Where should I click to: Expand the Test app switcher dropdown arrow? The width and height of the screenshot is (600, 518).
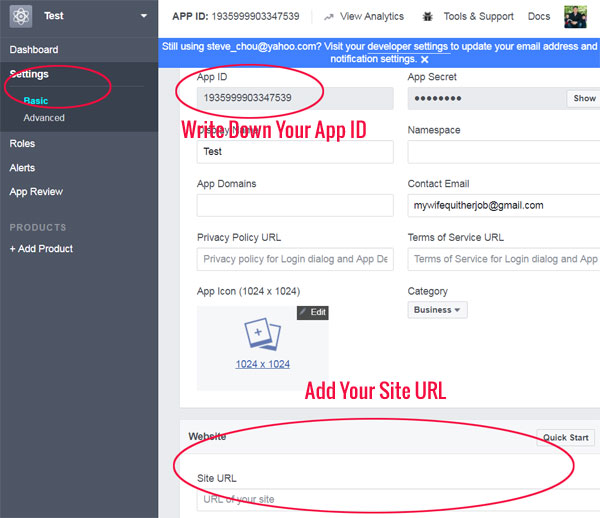(143, 16)
